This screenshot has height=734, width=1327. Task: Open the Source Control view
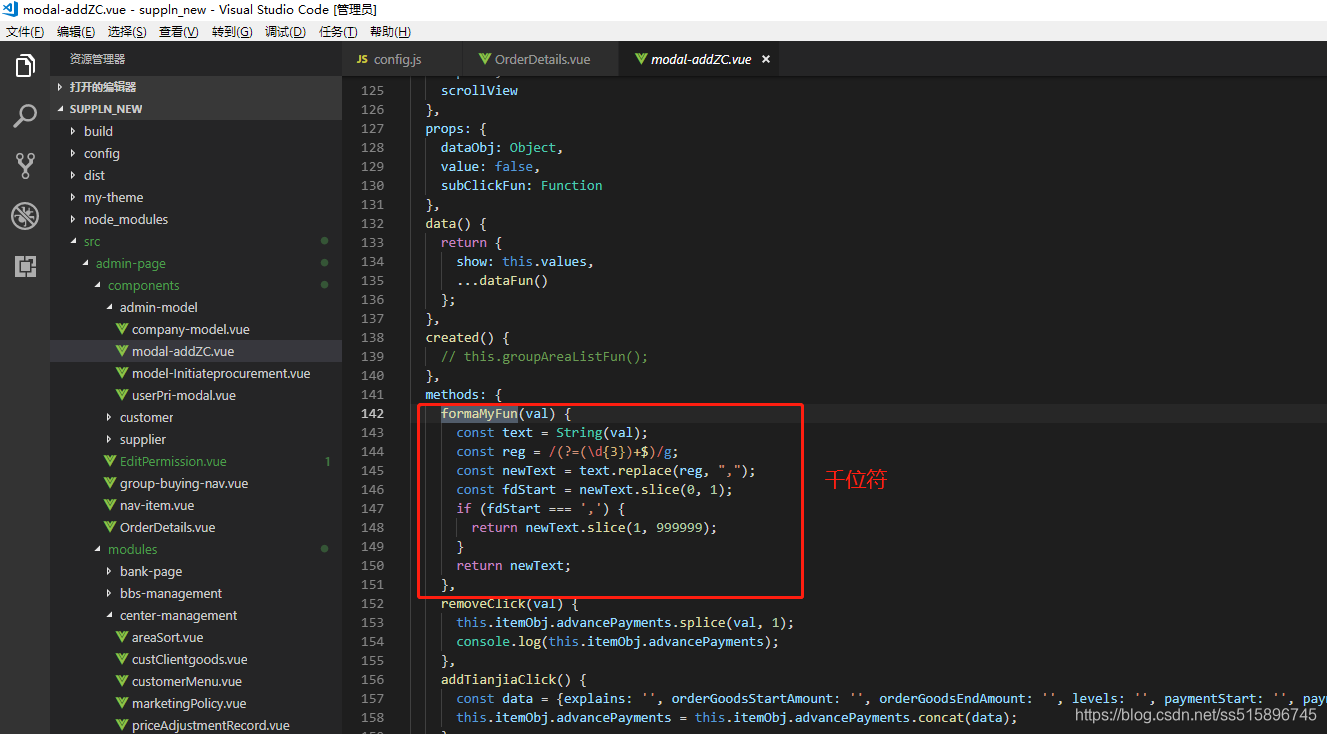25,166
